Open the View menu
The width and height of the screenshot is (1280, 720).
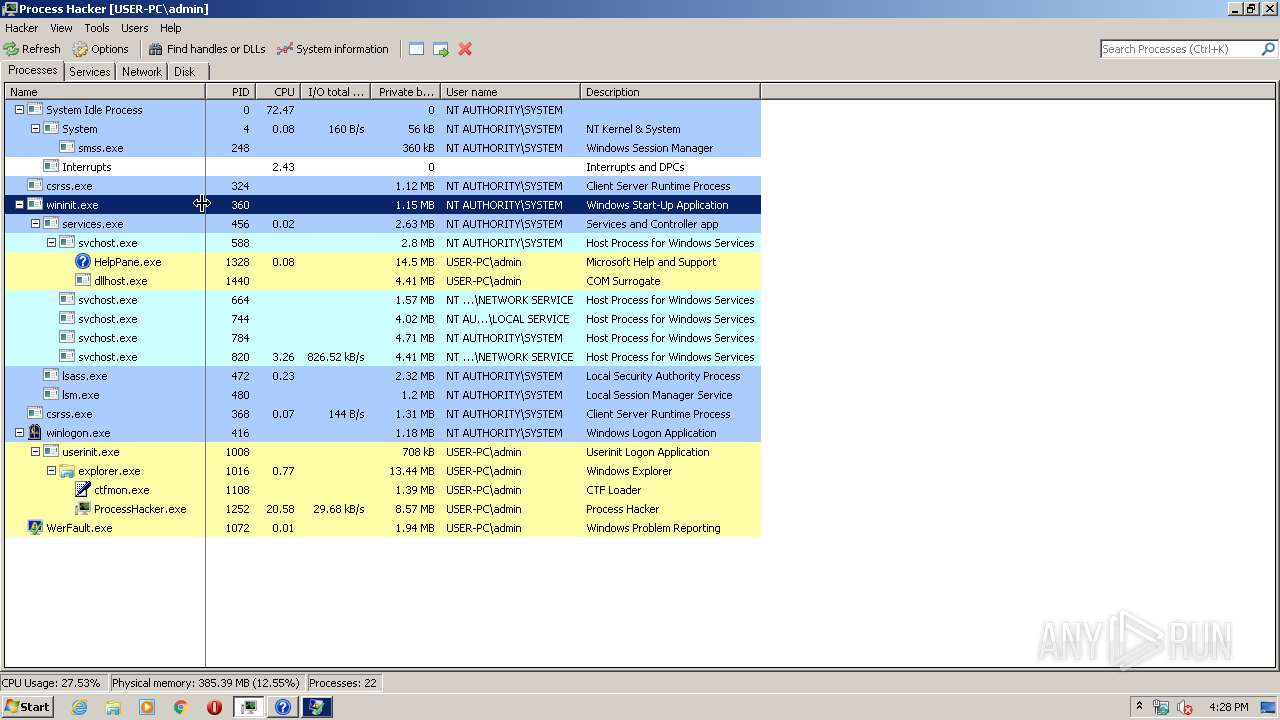[61, 28]
